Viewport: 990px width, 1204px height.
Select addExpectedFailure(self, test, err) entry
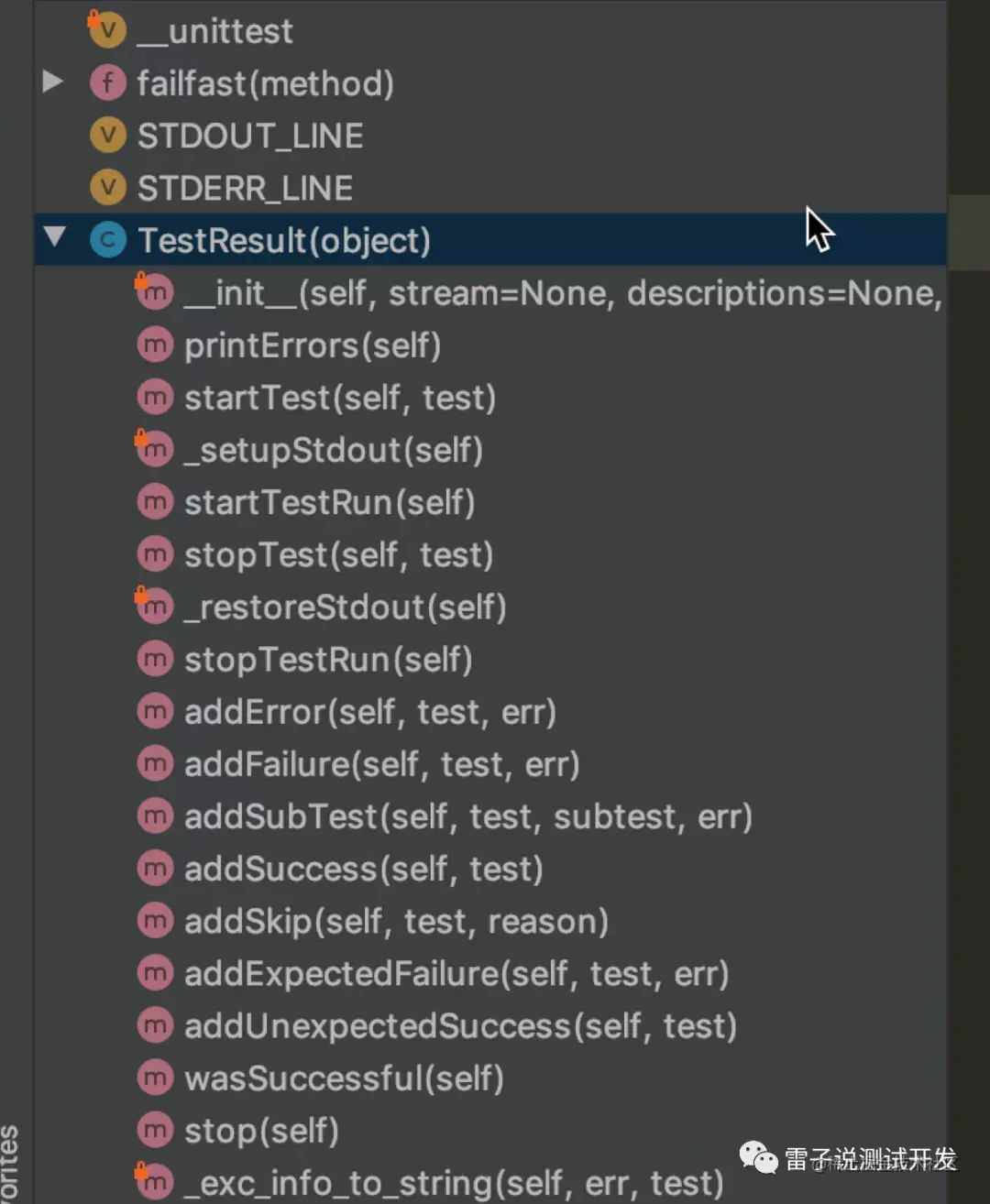point(456,973)
